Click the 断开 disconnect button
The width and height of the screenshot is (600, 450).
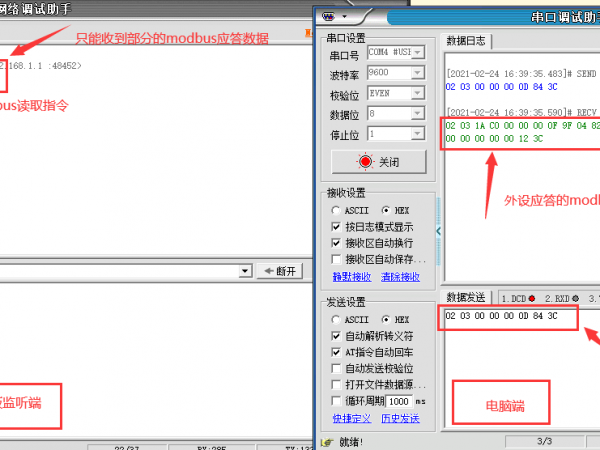[280, 271]
